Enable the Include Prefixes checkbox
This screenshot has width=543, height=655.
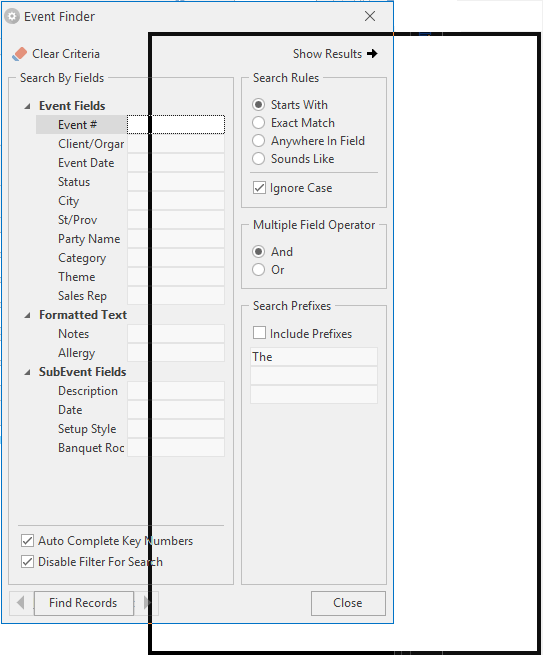pos(259,333)
